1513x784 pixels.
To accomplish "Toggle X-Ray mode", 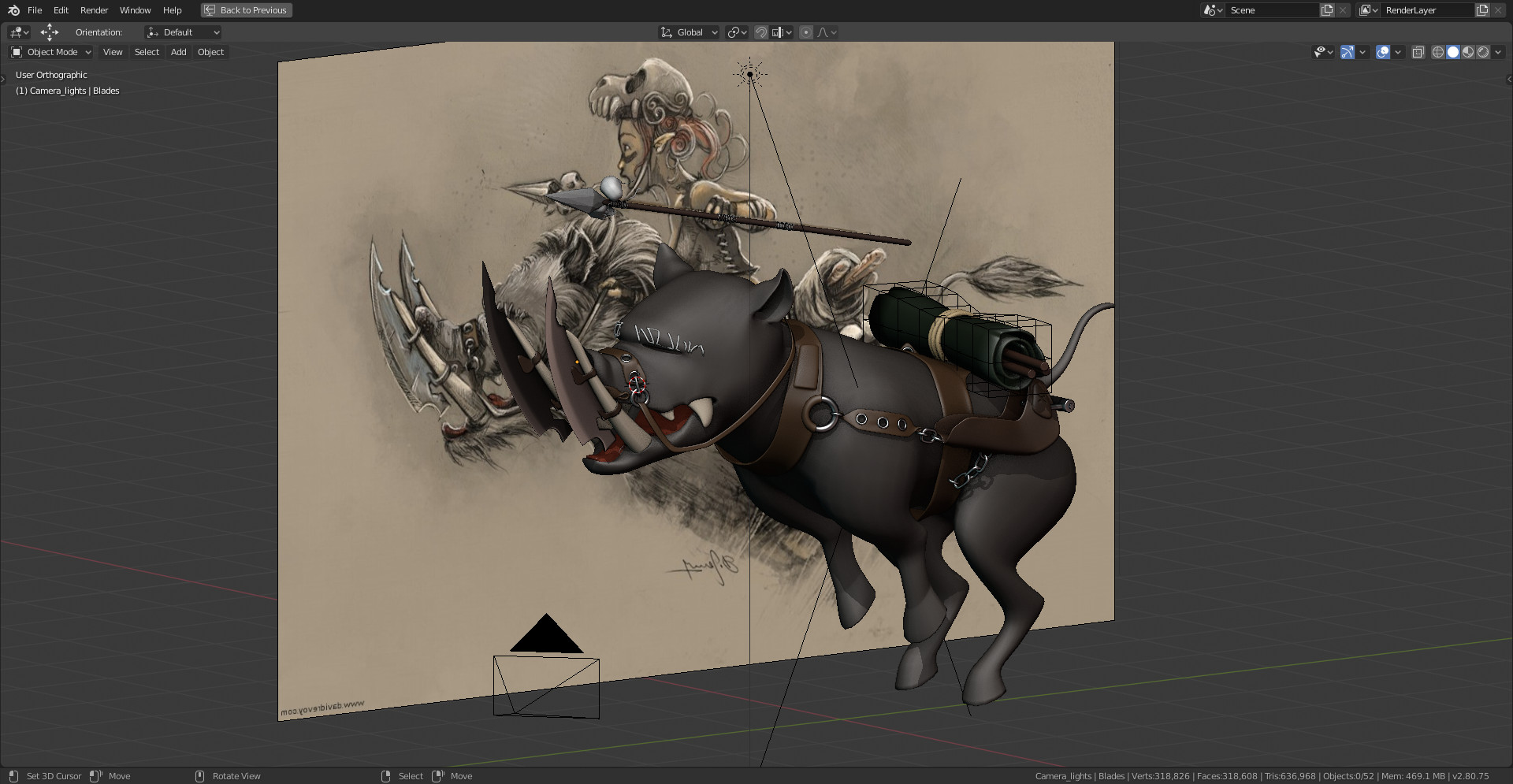I will click(1418, 52).
